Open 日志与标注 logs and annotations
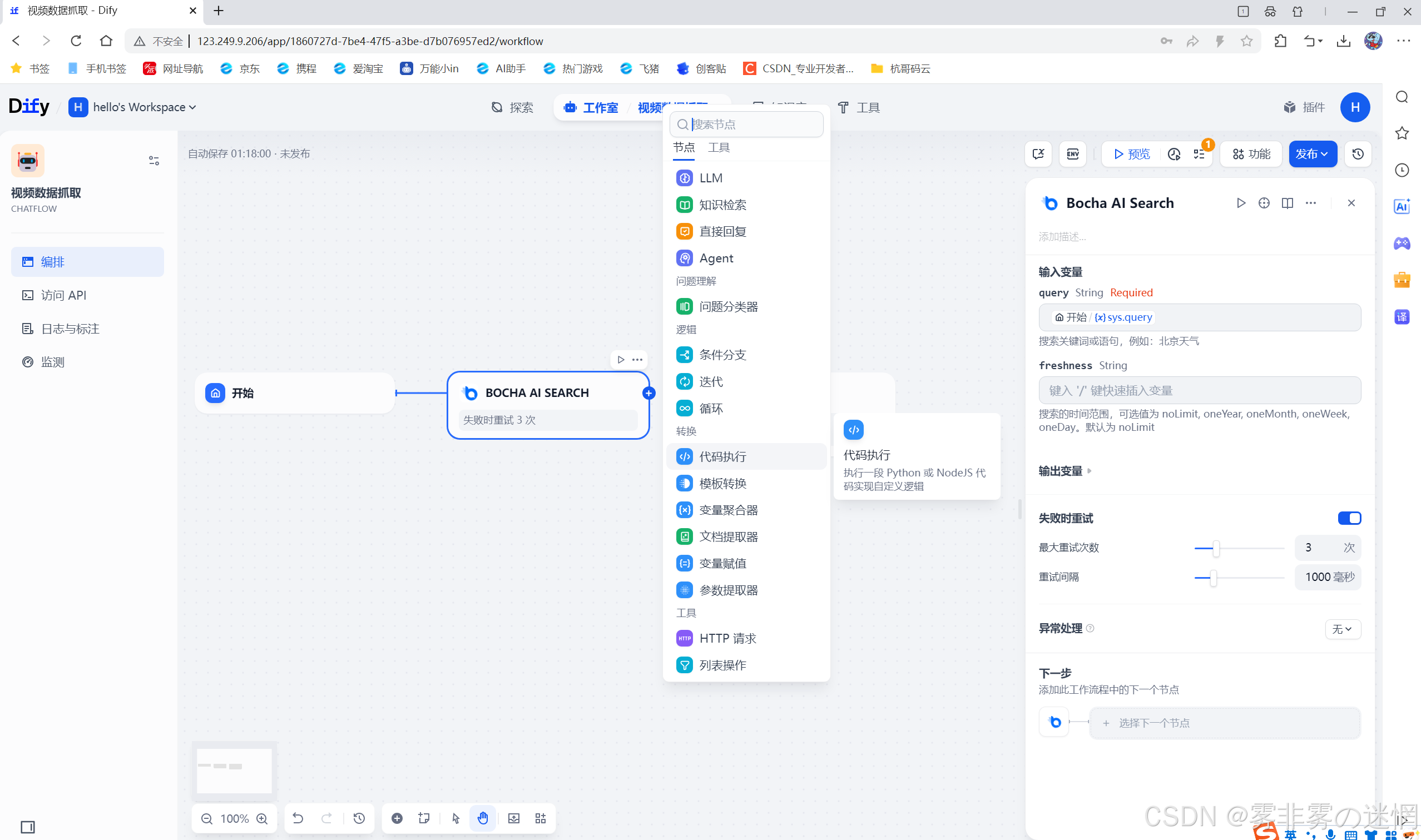The width and height of the screenshot is (1421, 840). pos(87,329)
